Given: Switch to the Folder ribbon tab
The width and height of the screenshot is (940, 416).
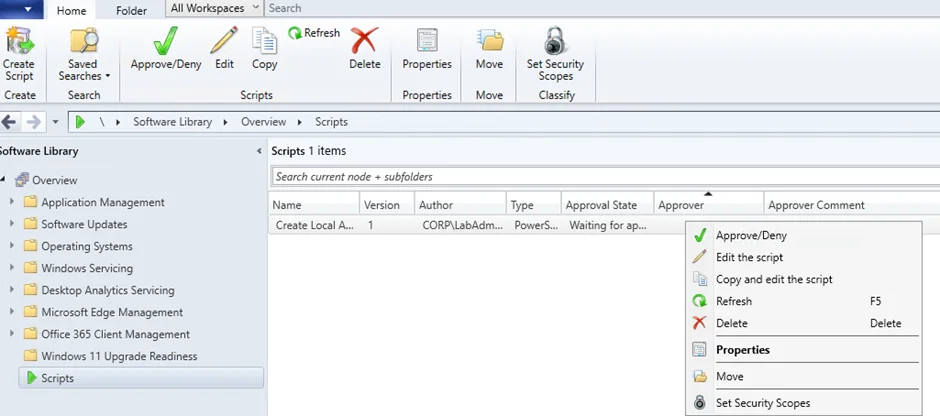Looking at the screenshot, I should click(x=131, y=10).
